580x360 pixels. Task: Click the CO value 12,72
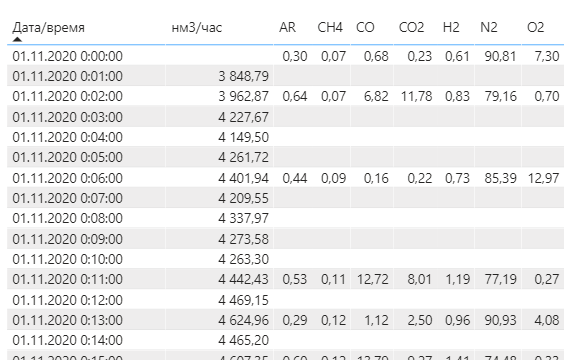click(x=373, y=279)
